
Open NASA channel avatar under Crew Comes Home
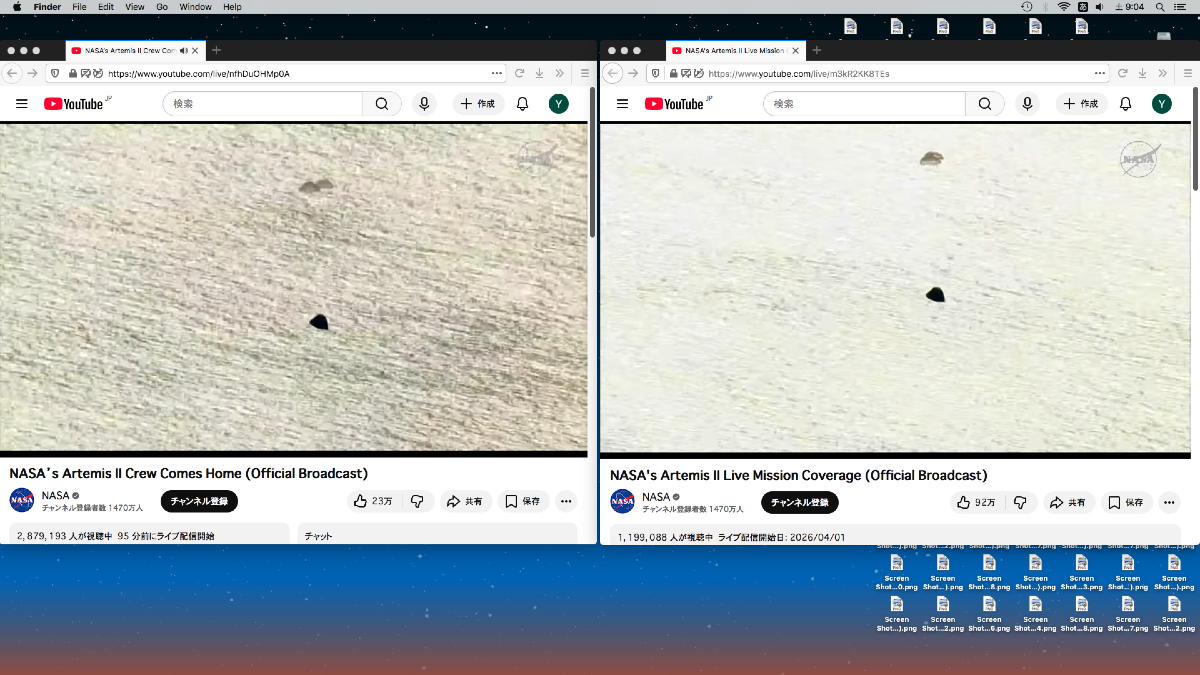coord(22,500)
